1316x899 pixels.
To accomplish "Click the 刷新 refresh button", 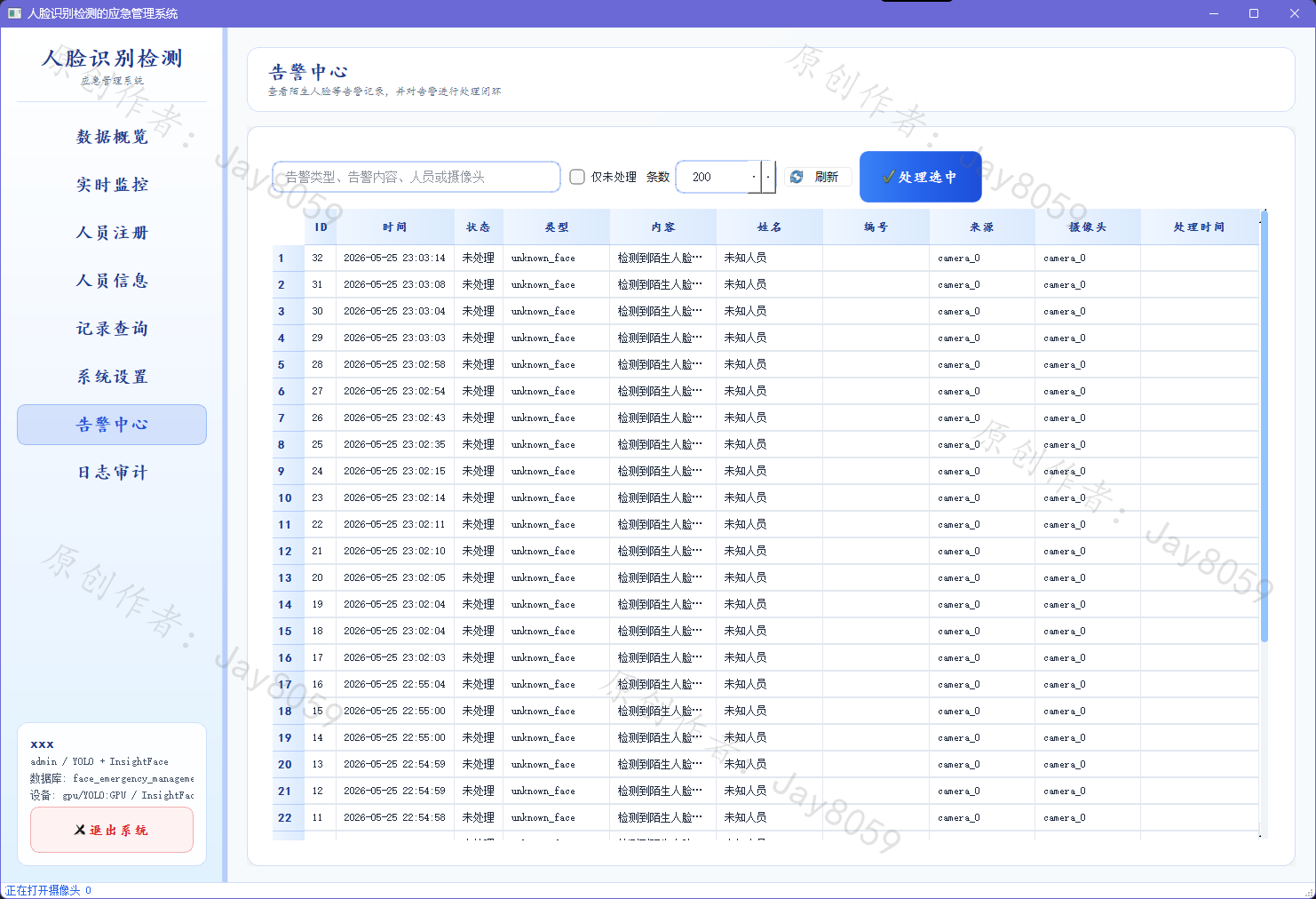I will (818, 177).
